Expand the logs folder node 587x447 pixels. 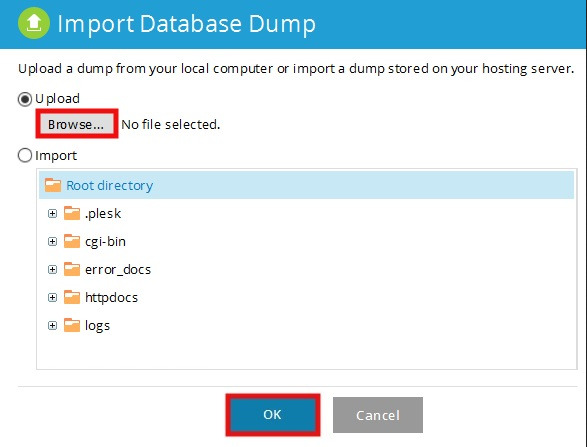click(52, 326)
